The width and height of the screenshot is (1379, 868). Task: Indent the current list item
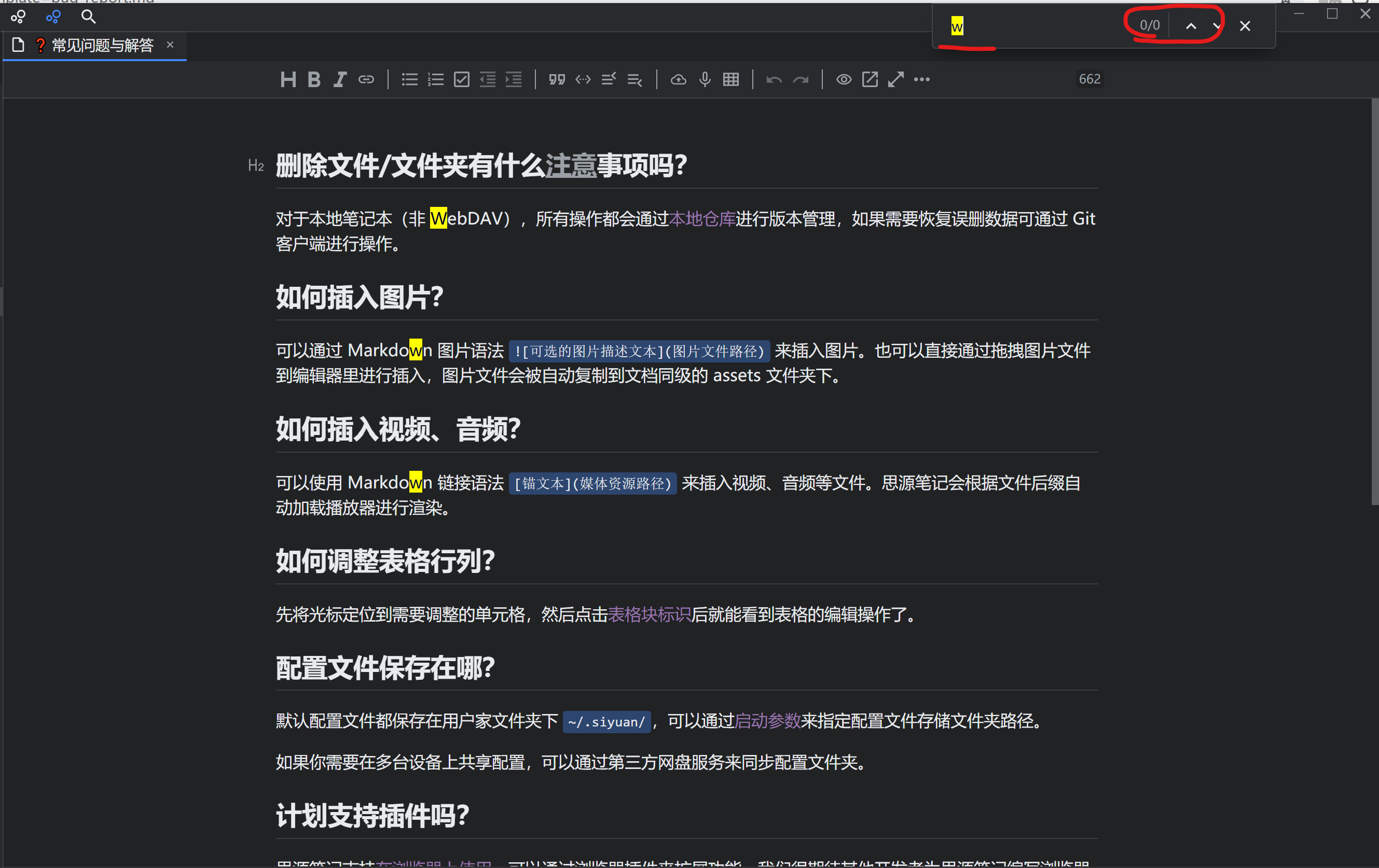click(514, 79)
